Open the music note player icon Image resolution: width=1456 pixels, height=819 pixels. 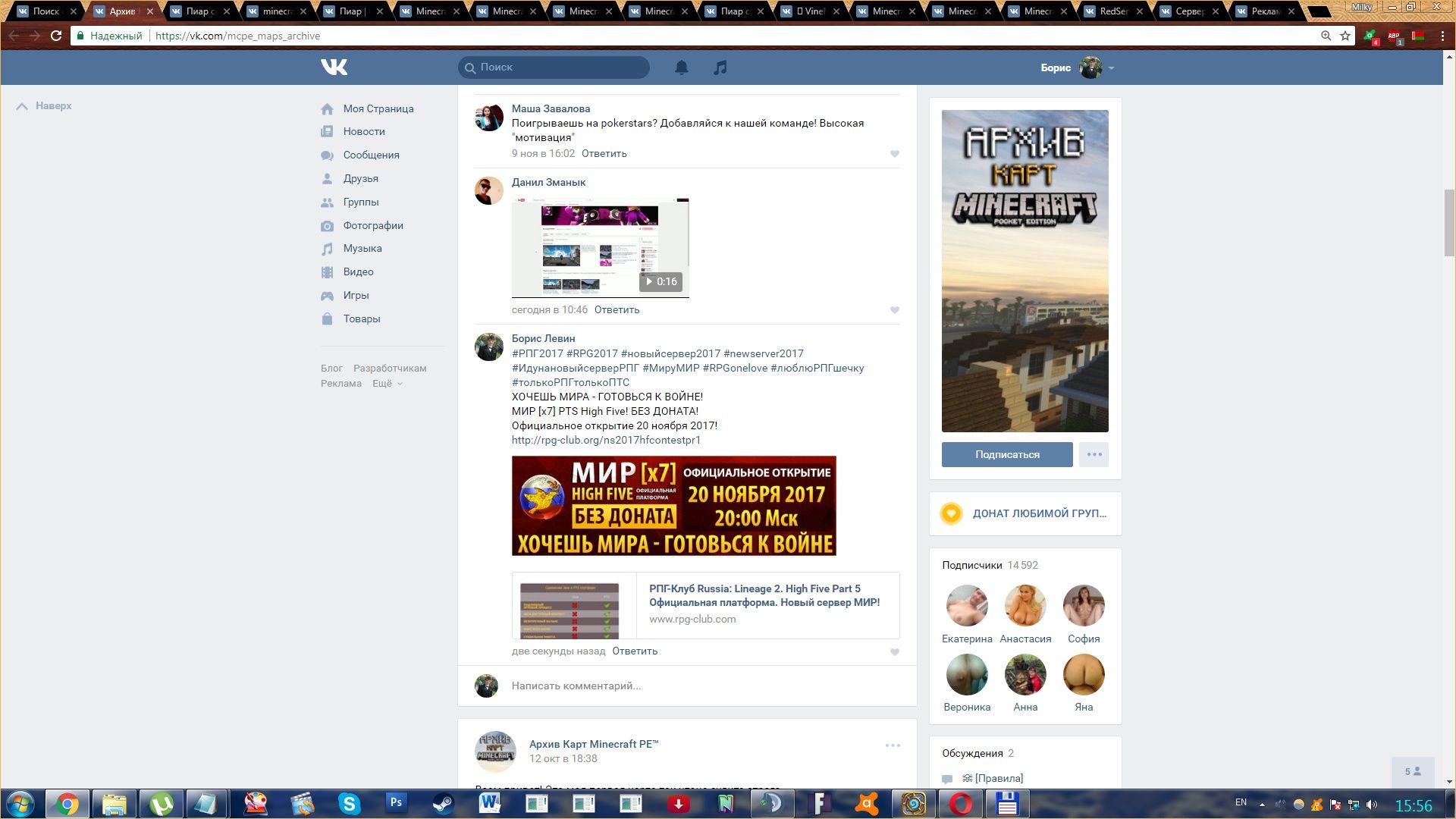coord(720,67)
